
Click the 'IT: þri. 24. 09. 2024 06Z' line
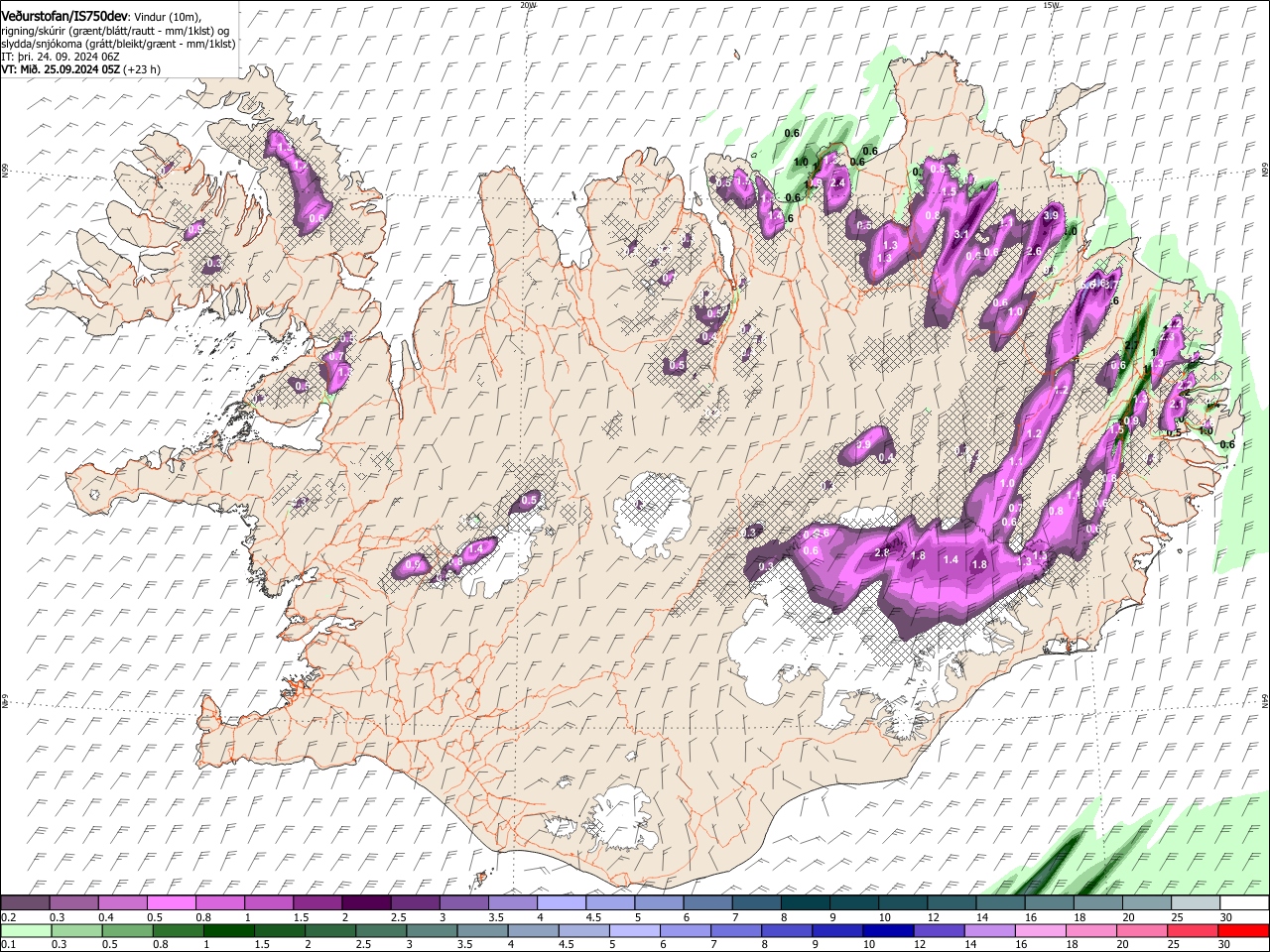point(62,57)
